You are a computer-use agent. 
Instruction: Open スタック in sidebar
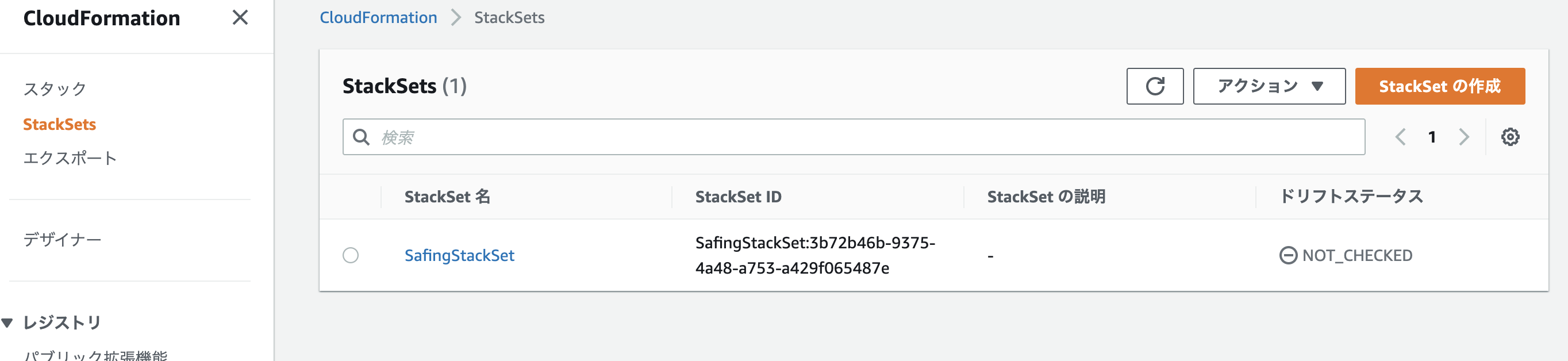coord(55,89)
